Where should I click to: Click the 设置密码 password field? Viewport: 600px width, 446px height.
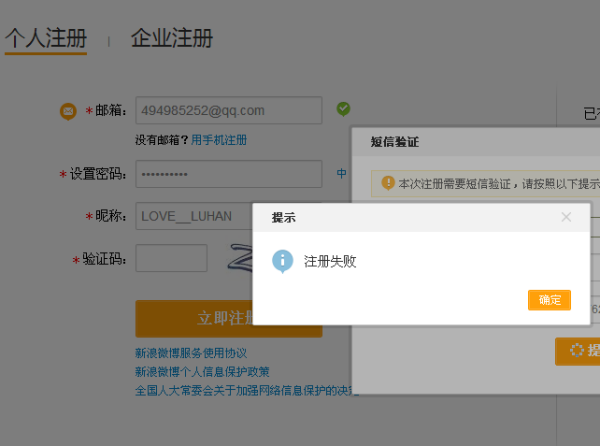click(x=229, y=174)
